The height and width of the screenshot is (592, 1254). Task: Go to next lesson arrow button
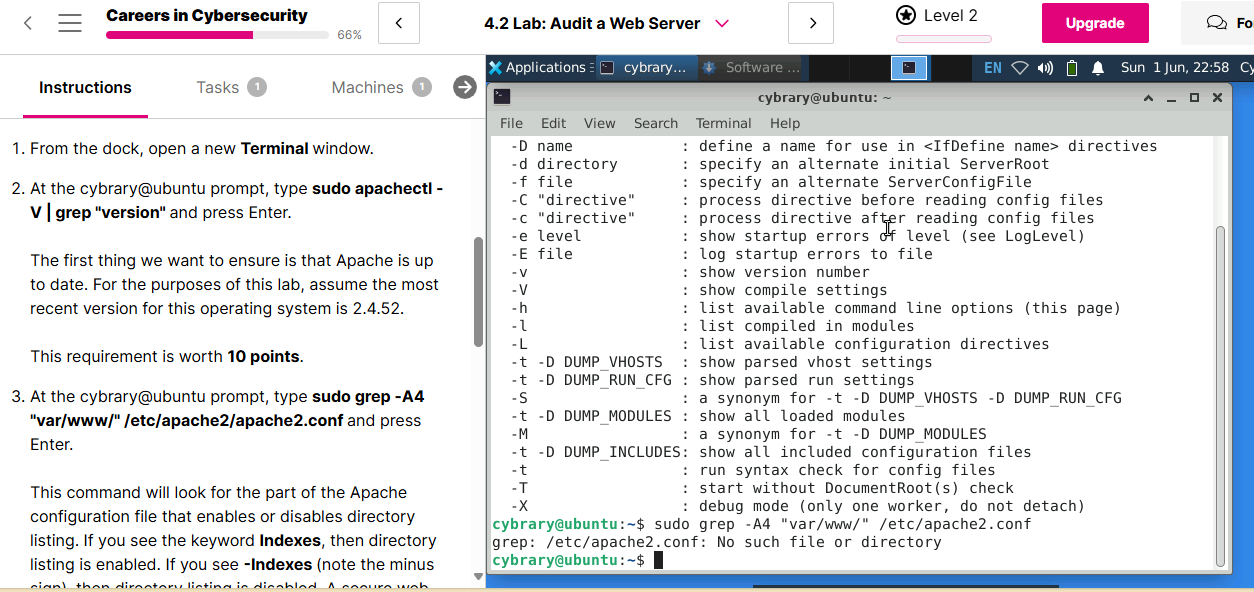click(811, 23)
